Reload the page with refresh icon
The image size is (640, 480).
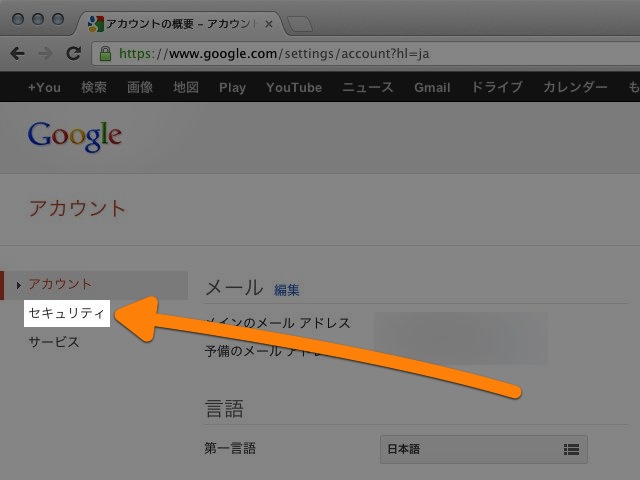[x=73, y=53]
